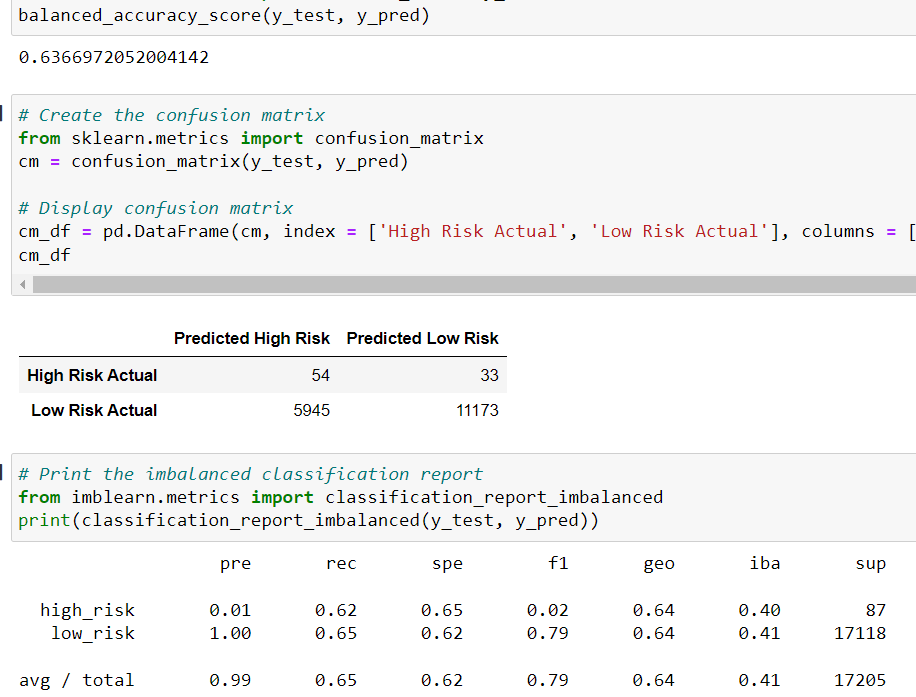Click the balanced_accuracy_score code line

(x=224, y=15)
